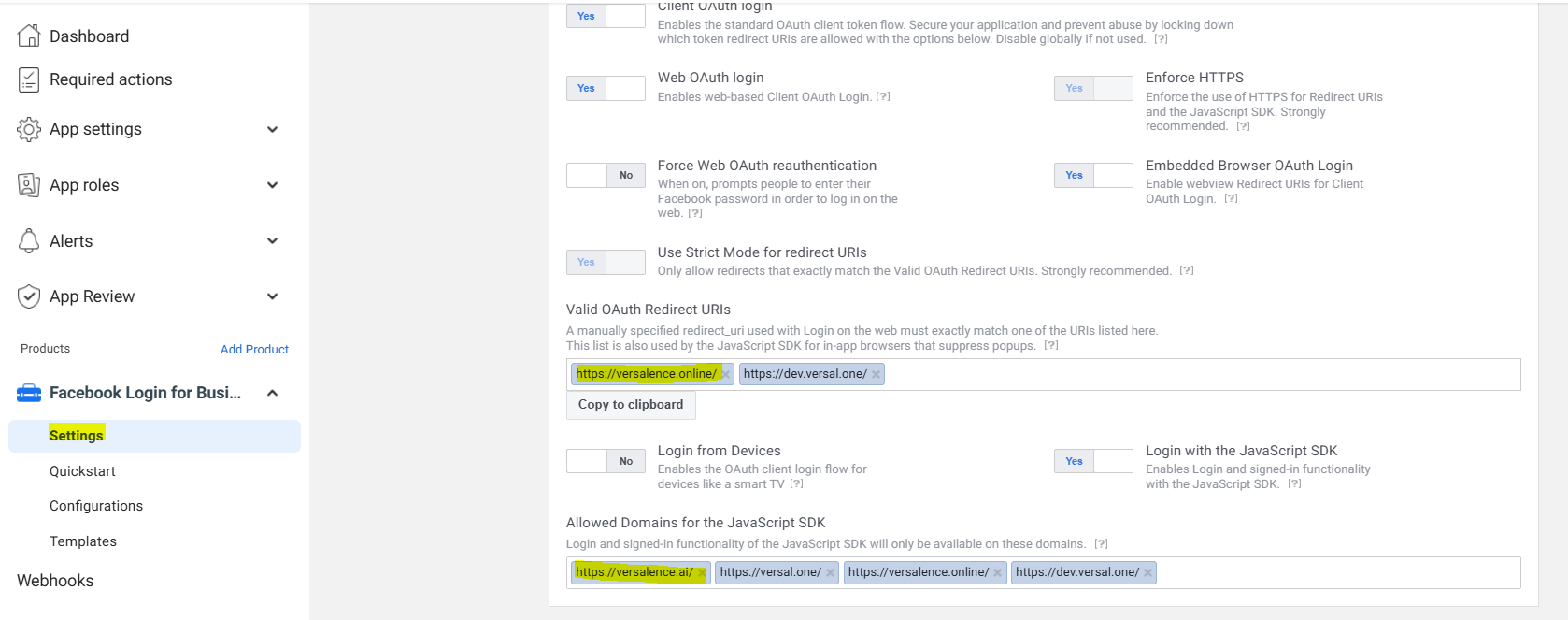Click Allowed Domains for the JavaScript SDK heading
Screen dimensions: 1568x620
pos(696,523)
